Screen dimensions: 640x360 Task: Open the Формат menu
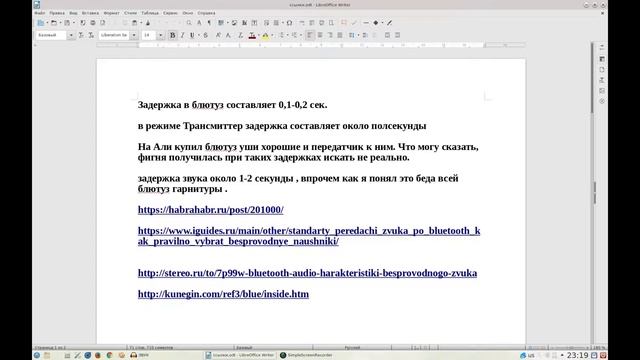click(x=111, y=13)
